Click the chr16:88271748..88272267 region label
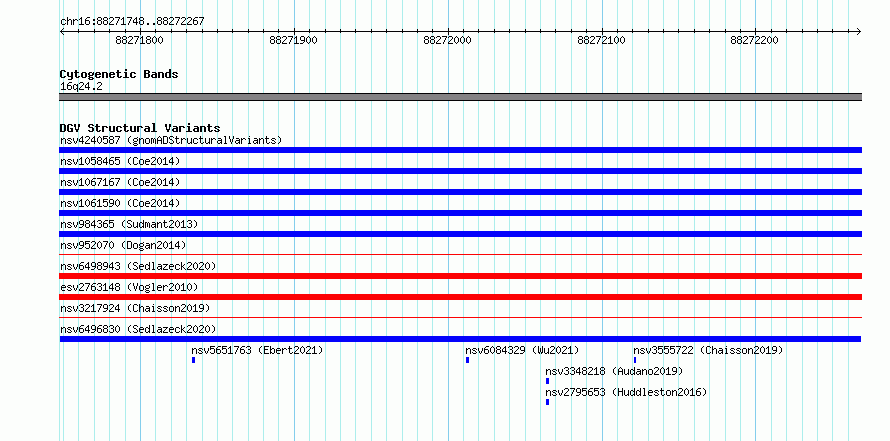The height and width of the screenshot is (441, 890). point(132,22)
